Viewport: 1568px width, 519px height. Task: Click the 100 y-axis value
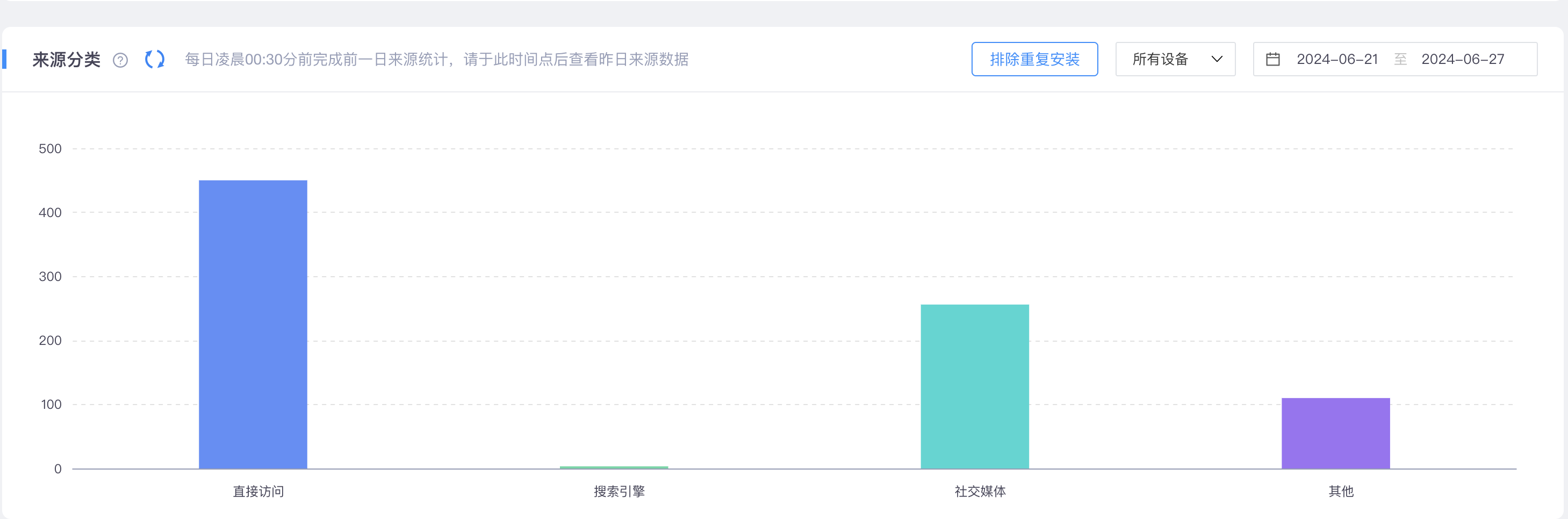(51, 404)
